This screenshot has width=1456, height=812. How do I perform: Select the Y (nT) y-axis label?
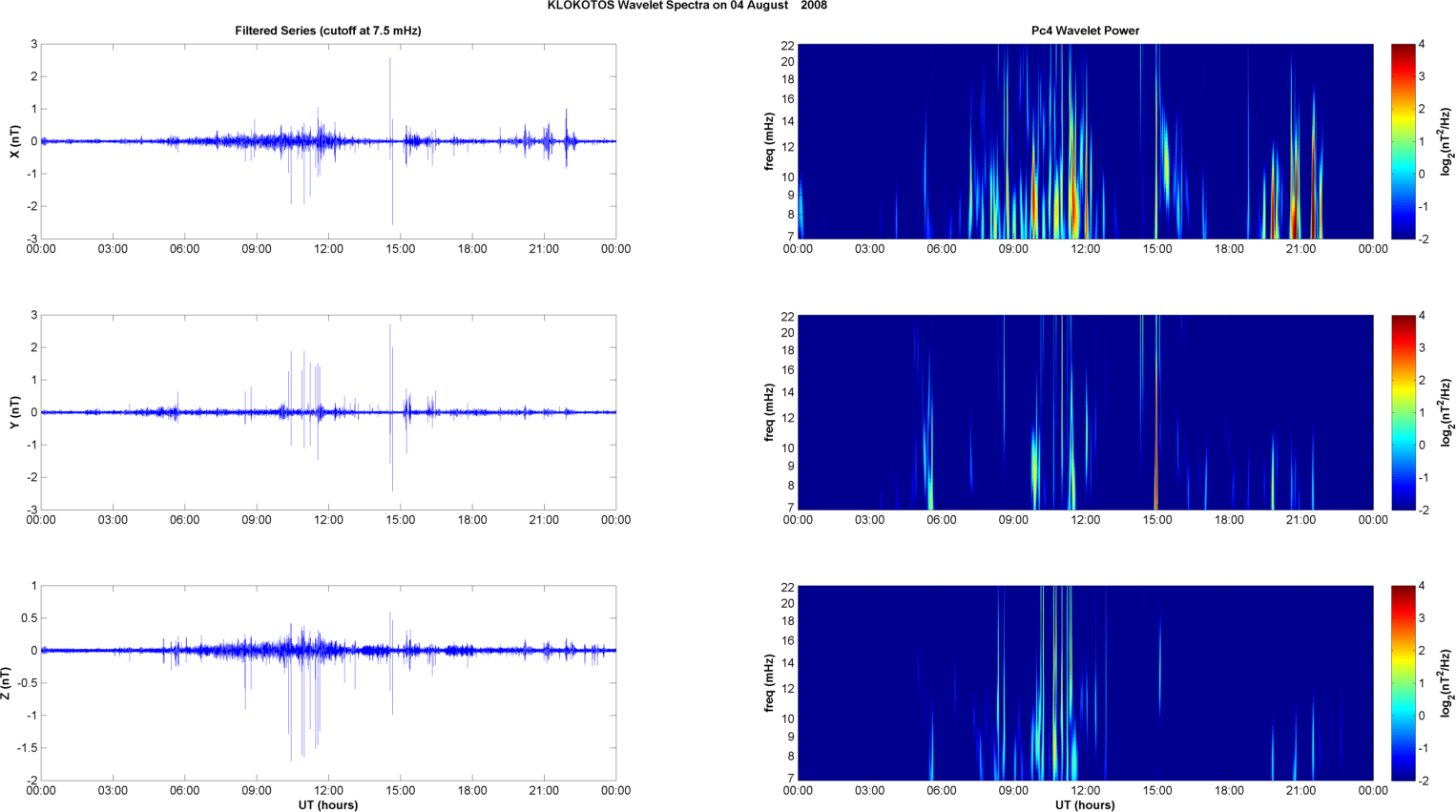pyautogui.click(x=14, y=412)
